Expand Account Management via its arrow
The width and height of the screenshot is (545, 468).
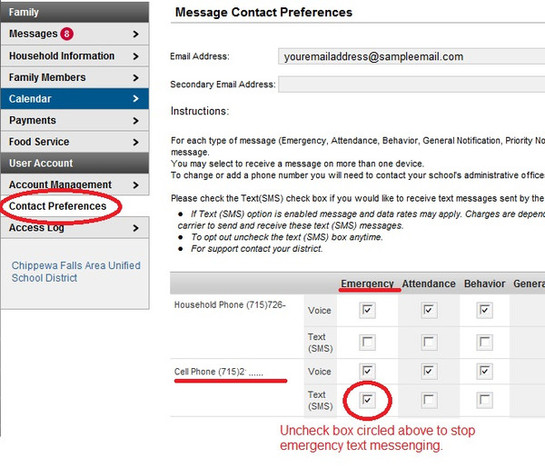[x=136, y=185]
